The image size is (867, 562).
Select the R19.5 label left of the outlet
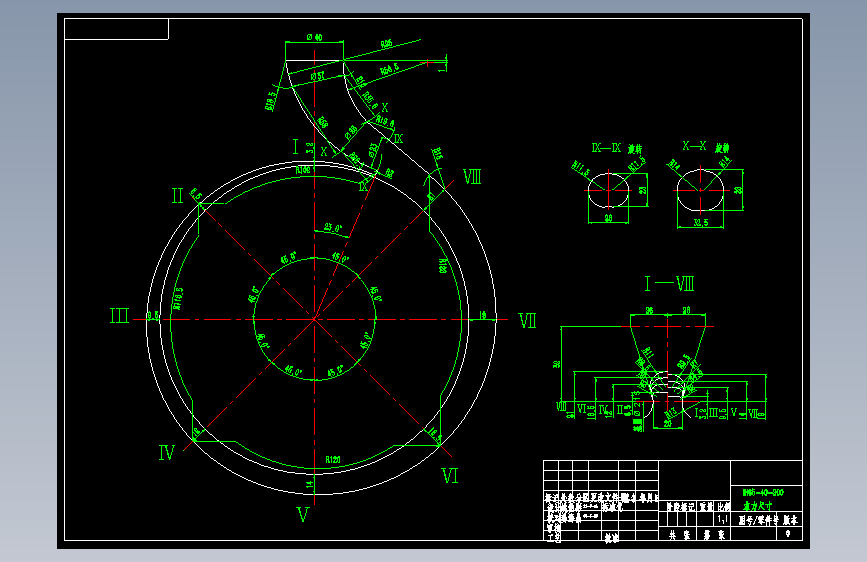click(271, 101)
